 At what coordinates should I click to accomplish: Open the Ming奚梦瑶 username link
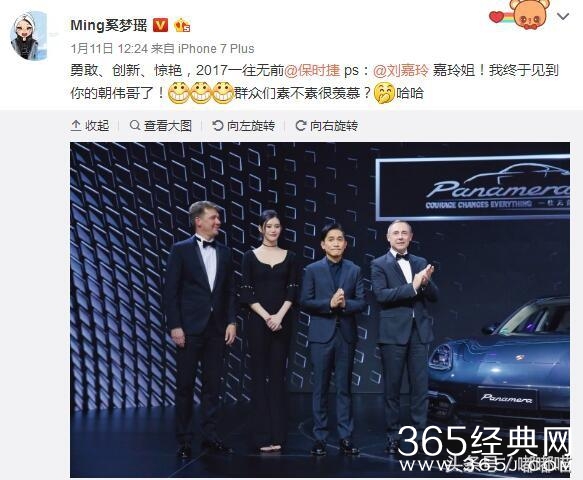click(x=109, y=25)
